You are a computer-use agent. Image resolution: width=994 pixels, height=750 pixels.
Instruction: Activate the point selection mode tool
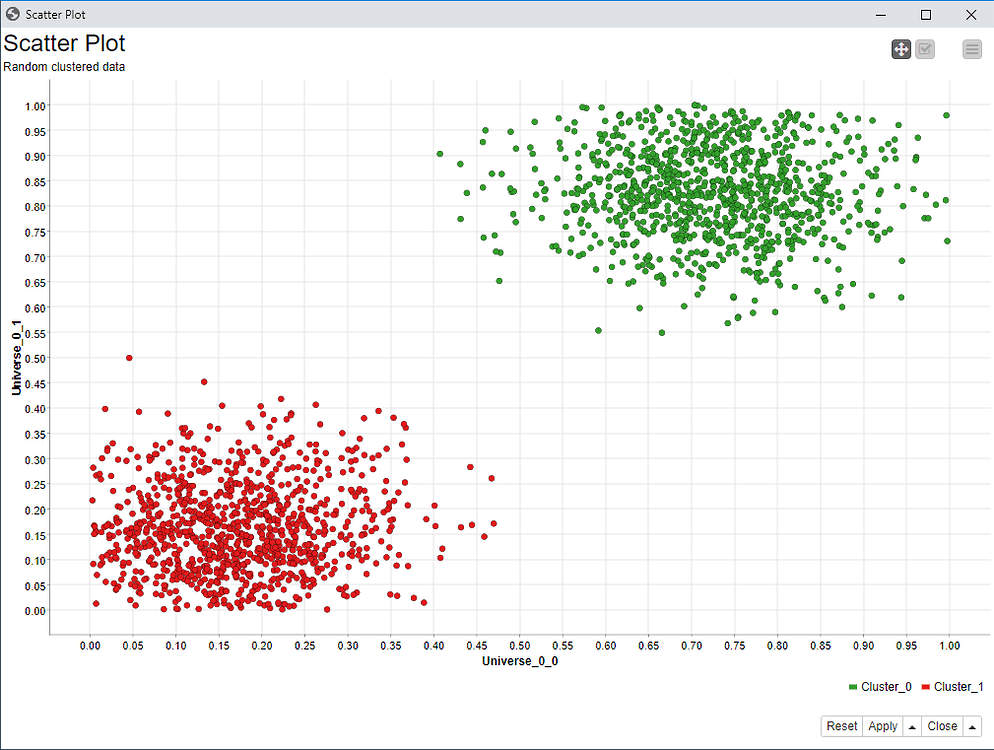(x=924, y=49)
